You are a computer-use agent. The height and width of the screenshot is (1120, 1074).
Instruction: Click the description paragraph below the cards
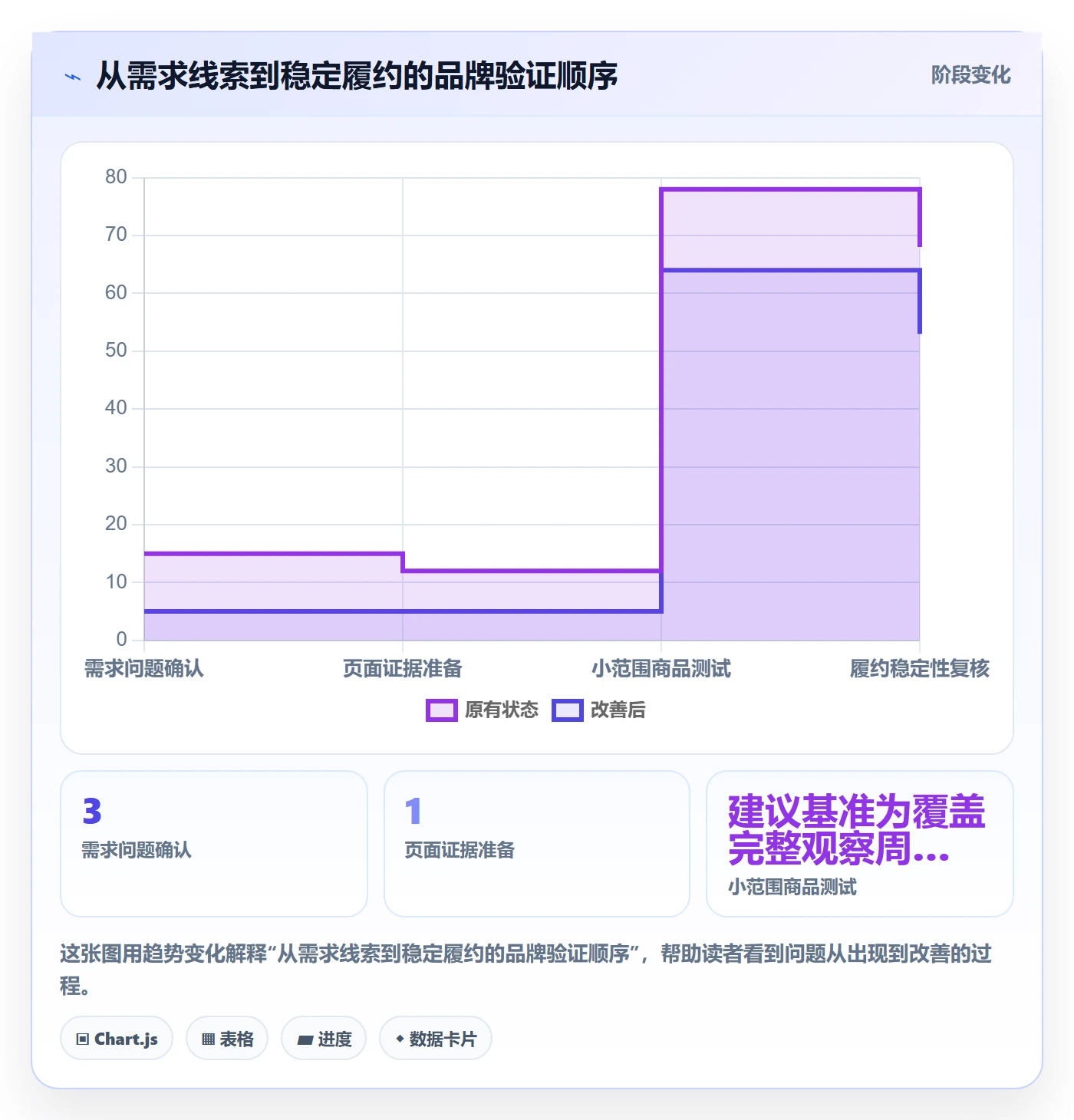tap(526, 970)
